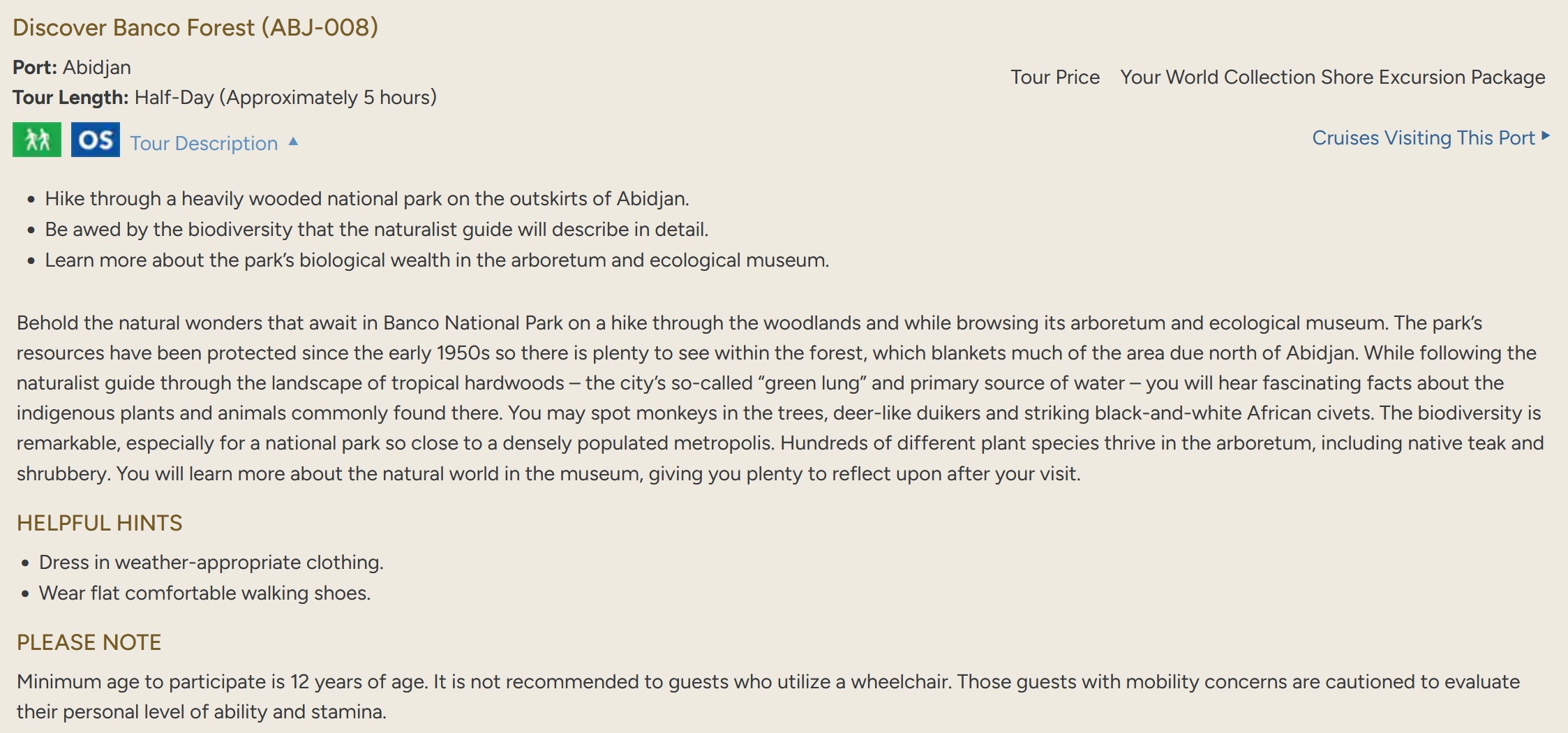Click Your World Collection Shore Excursion Package
Screen dimensions: 1568x733
click(x=1332, y=77)
